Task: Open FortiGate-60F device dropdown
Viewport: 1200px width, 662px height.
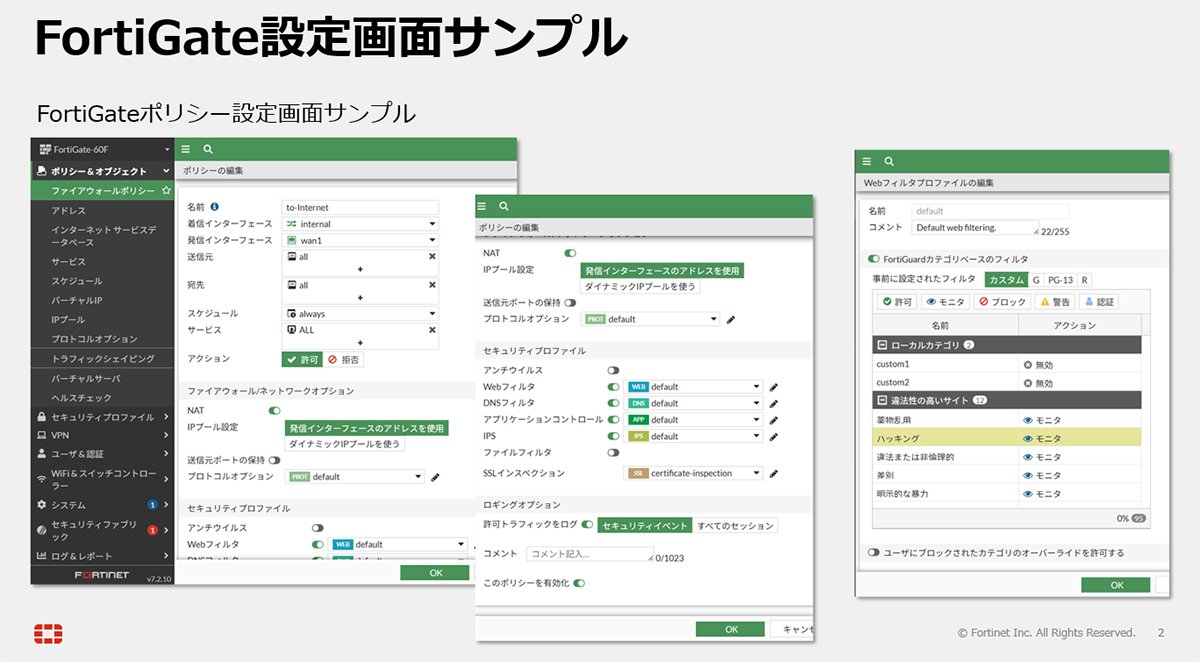Action: (x=102, y=149)
